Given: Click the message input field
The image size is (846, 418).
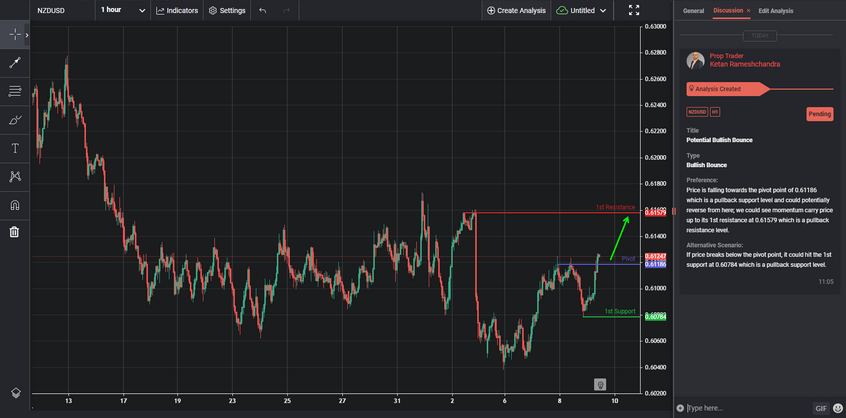Looking at the screenshot, I should pyautogui.click(x=747, y=408).
